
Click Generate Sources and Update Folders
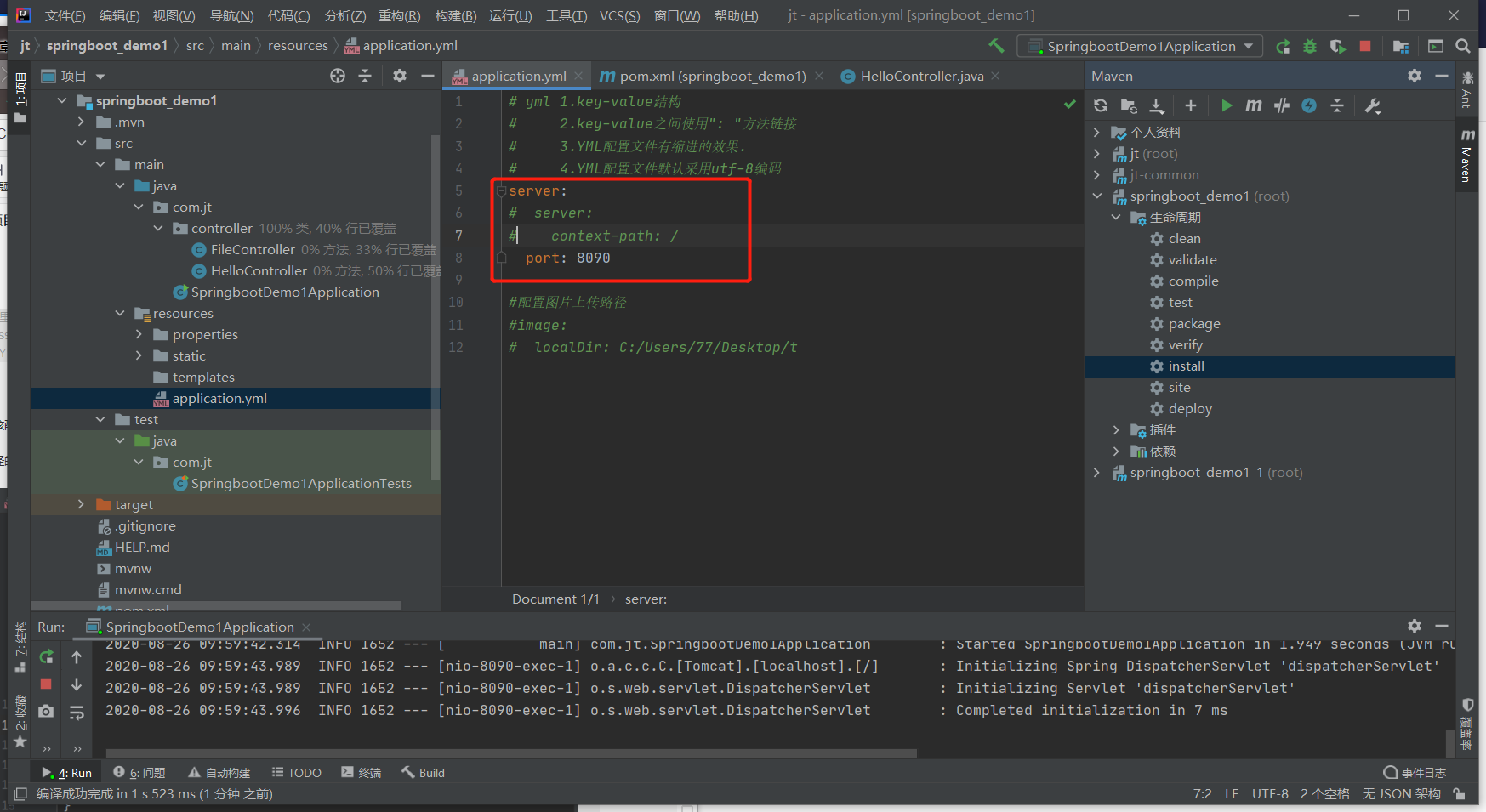[x=1129, y=105]
